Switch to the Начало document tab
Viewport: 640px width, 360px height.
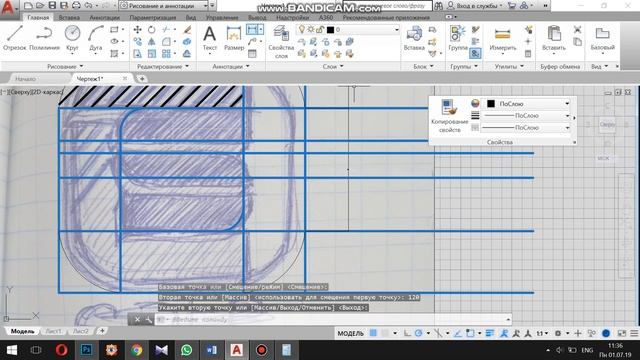pyautogui.click(x=25, y=79)
